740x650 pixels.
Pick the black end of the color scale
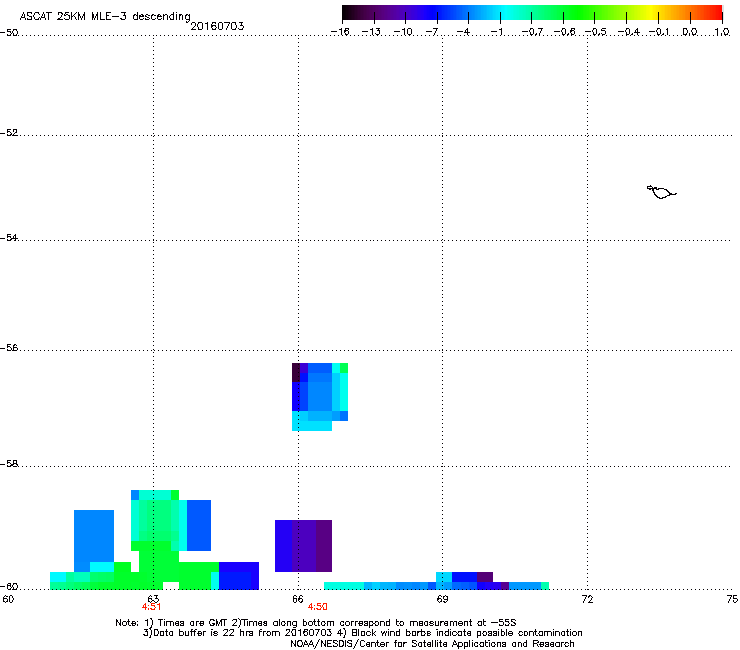349,13
